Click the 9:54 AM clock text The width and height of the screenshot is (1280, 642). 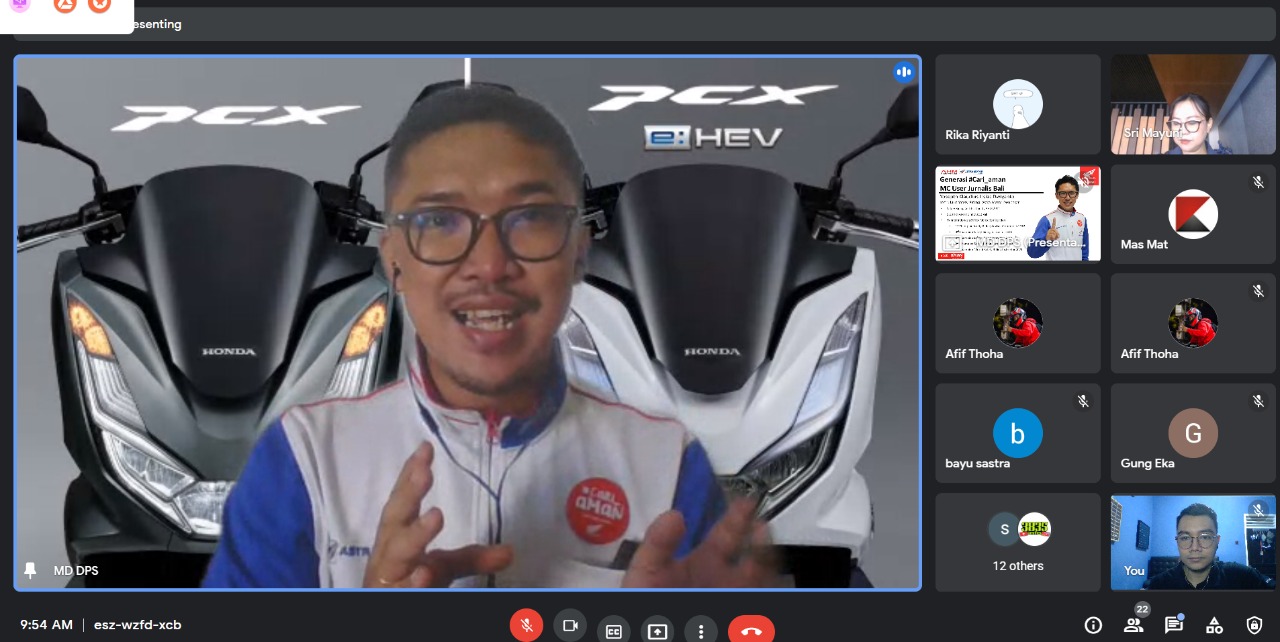click(46, 625)
